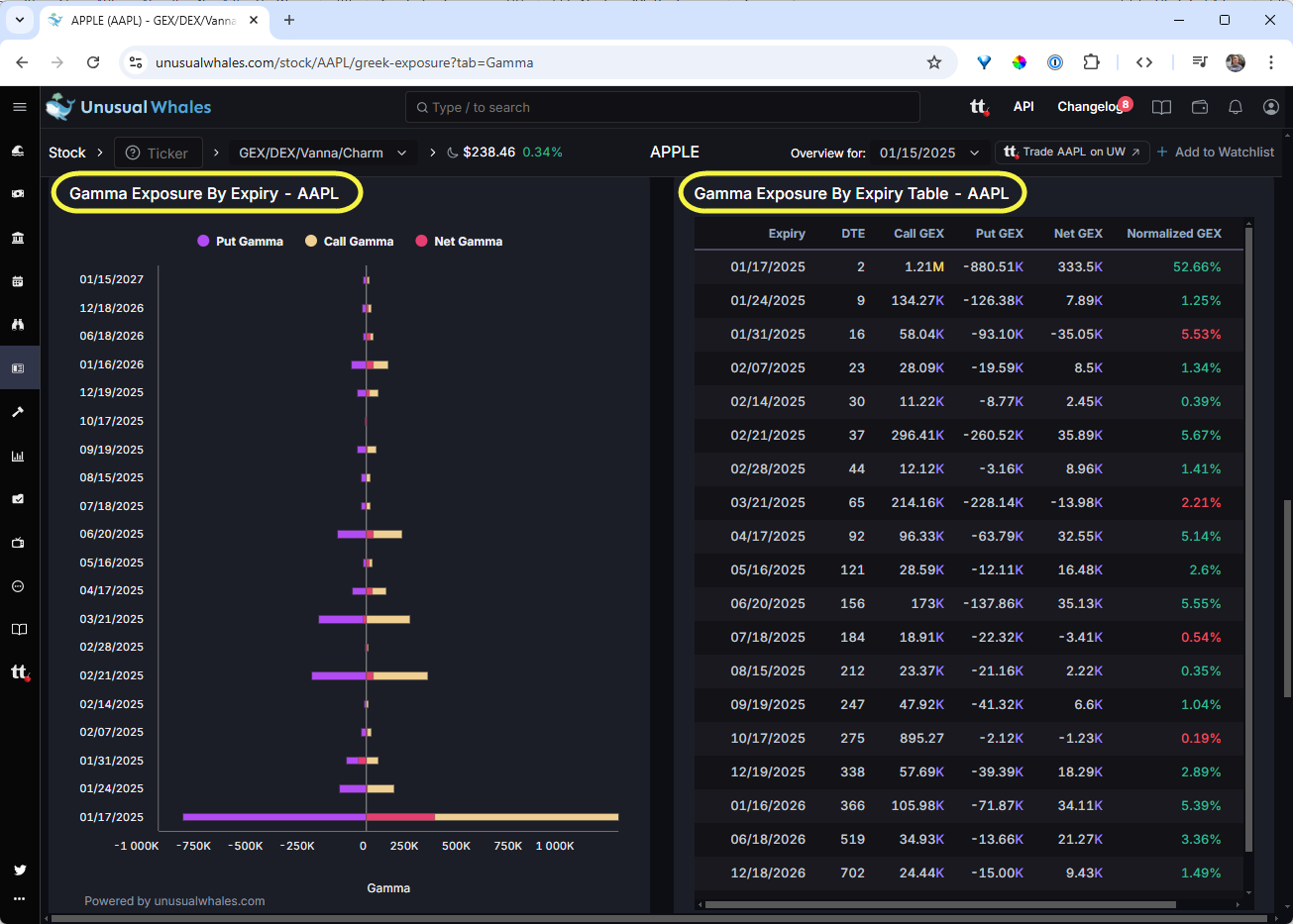Expand the GEX/DEX/Vanna/Charm dropdown
This screenshot has height=924, width=1293.
[x=322, y=153]
